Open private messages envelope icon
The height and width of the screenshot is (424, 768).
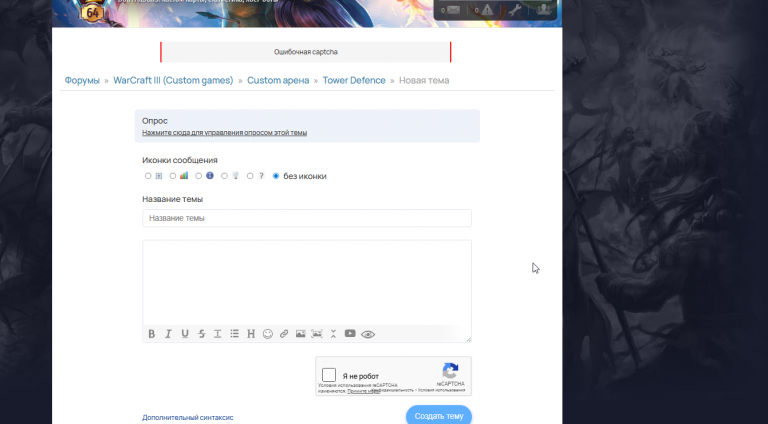pyautogui.click(x=453, y=10)
